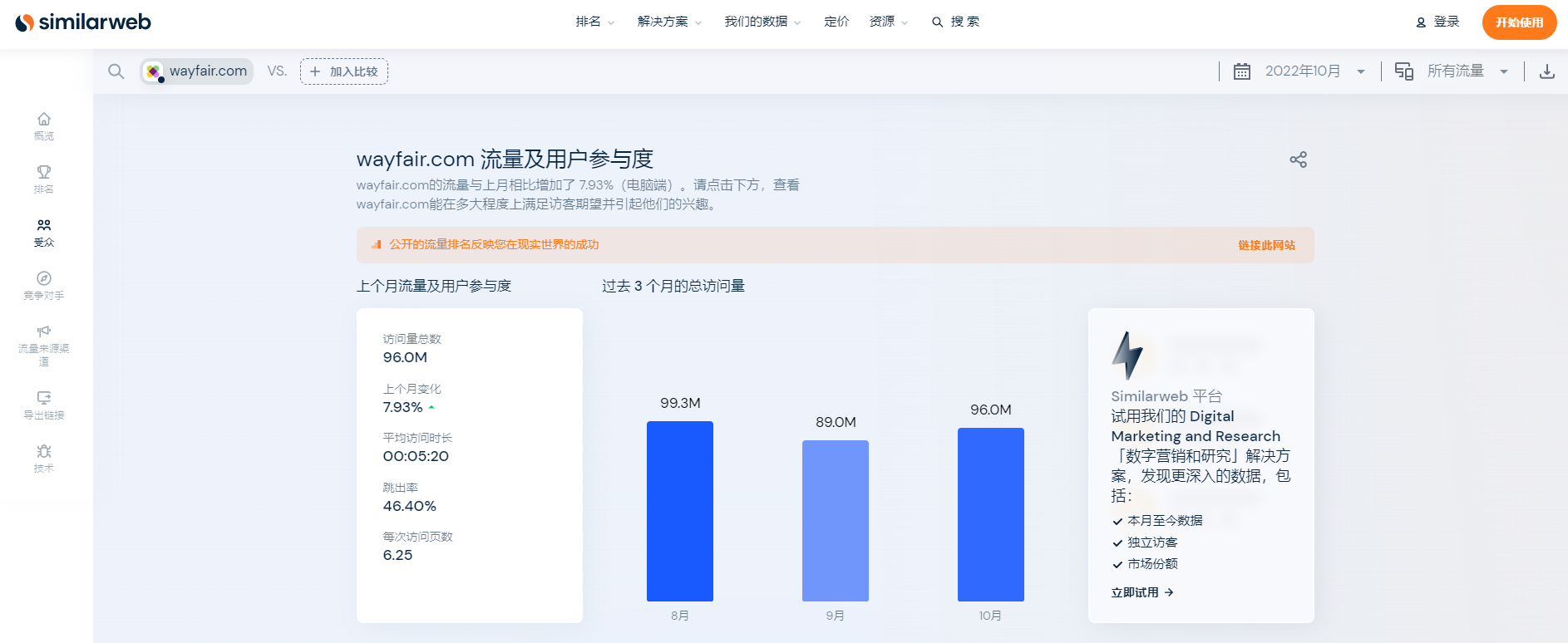1568x643 pixels.
Task: Click the share icon near the heading
Action: coord(1298,160)
